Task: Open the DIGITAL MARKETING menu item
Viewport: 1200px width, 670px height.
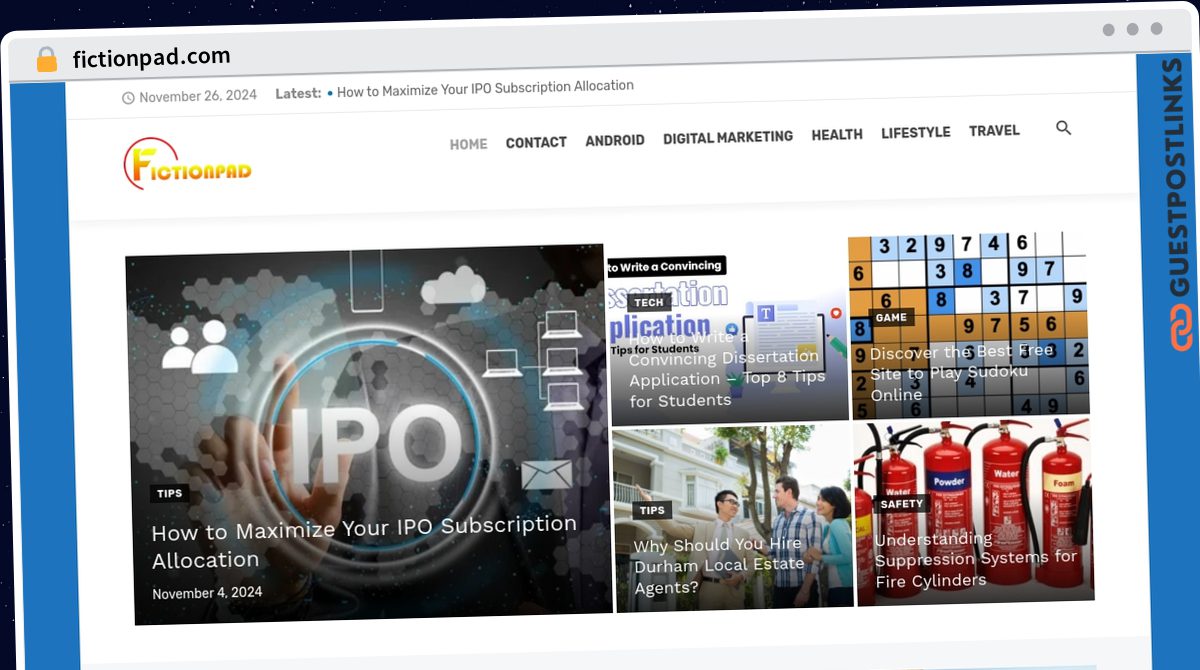Action: click(x=728, y=137)
